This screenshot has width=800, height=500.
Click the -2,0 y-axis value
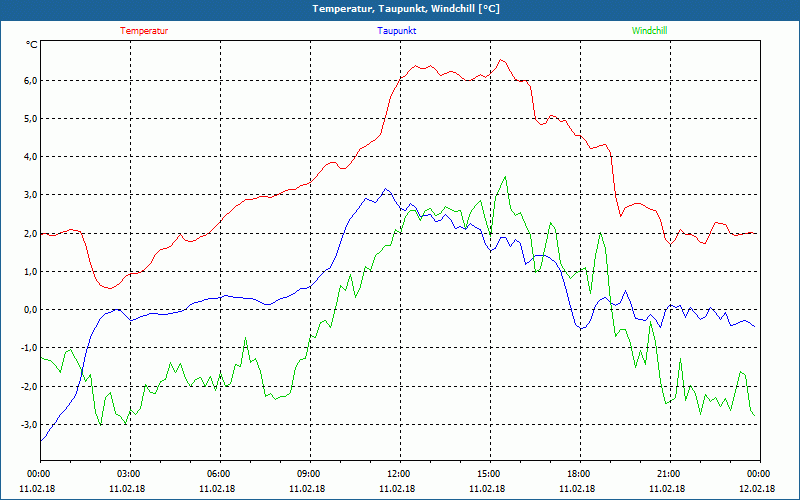click(29, 387)
